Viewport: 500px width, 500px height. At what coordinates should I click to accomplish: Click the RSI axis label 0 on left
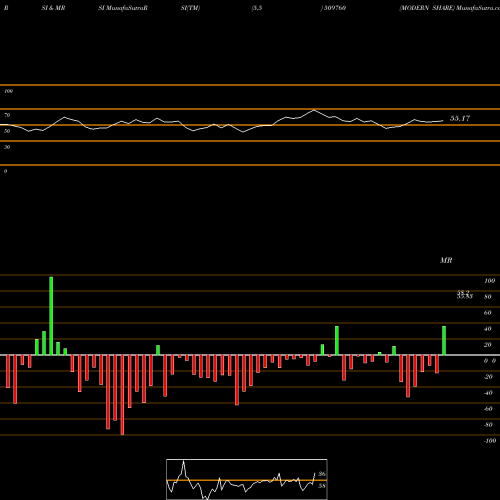click(x=6, y=171)
